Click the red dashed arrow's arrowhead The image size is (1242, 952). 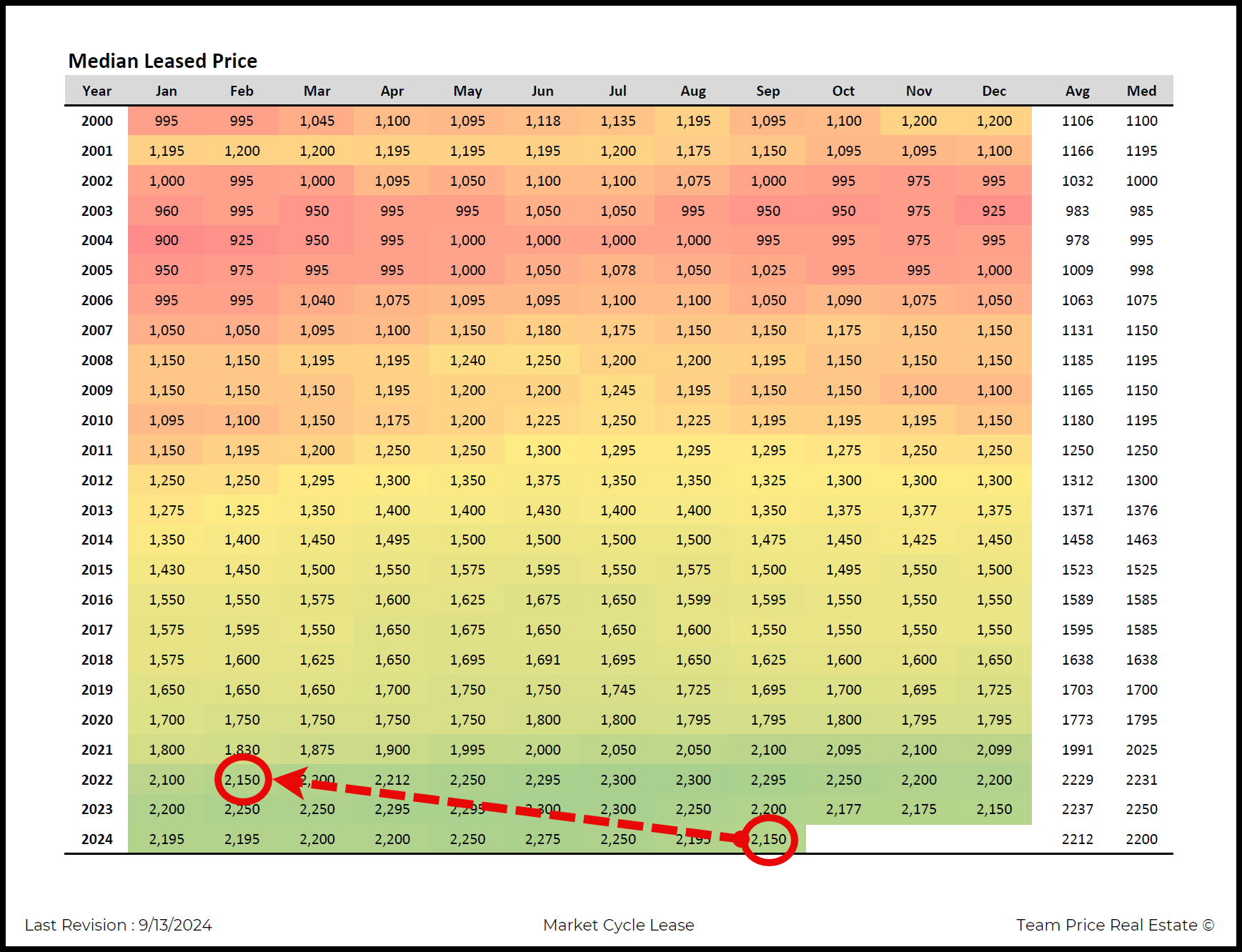(289, 781)
